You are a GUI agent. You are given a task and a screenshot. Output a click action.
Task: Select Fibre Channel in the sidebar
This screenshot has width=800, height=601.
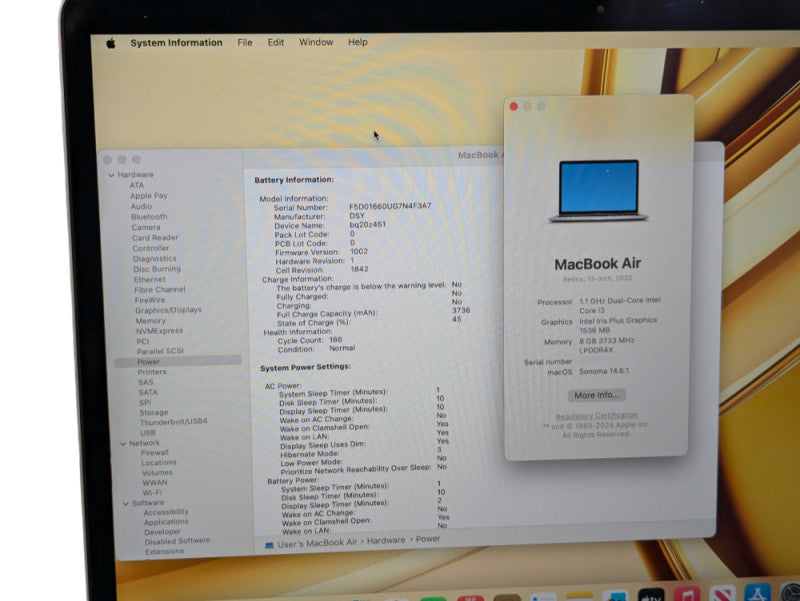point(160,290)
